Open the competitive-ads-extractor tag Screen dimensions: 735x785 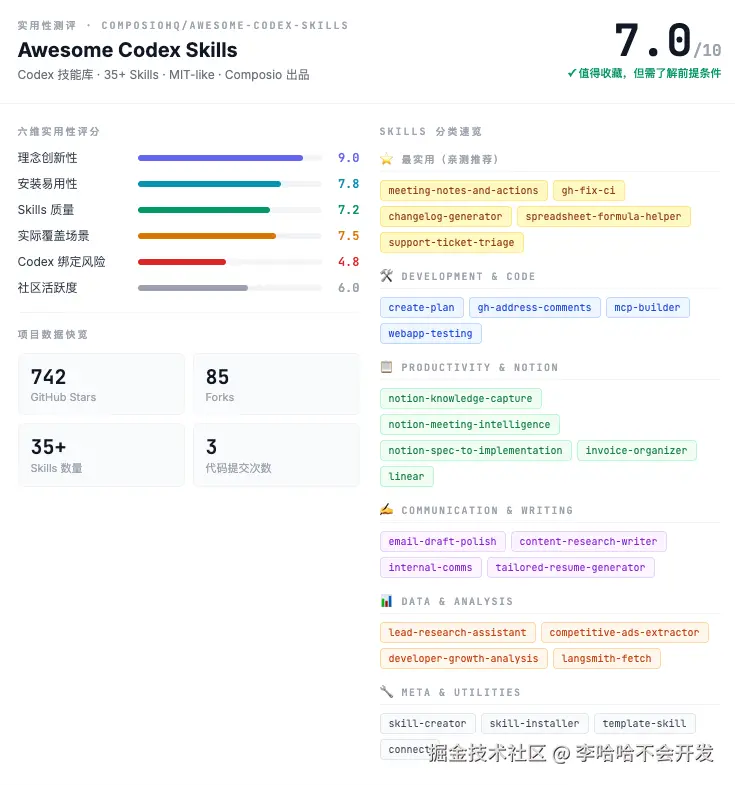624,633
